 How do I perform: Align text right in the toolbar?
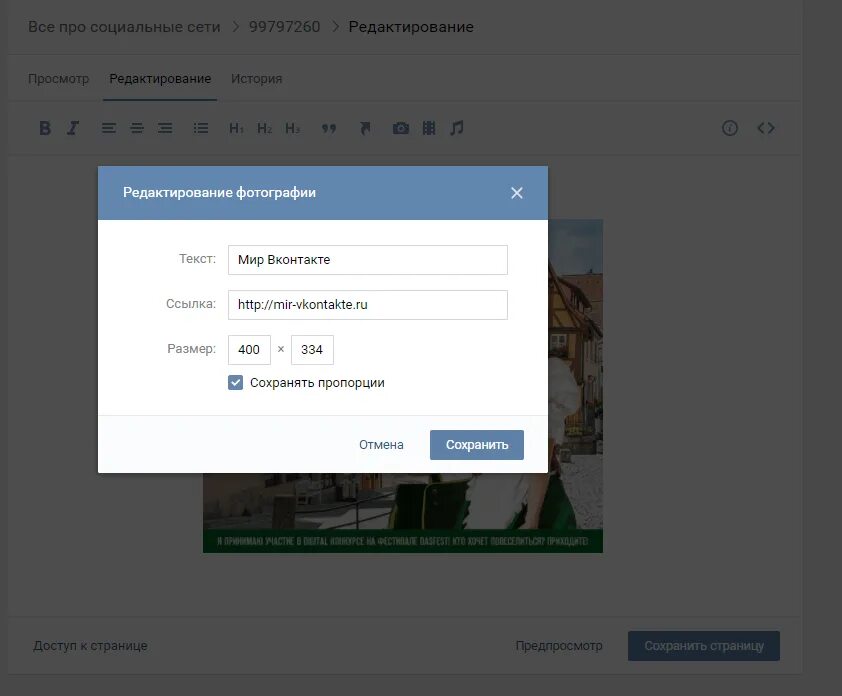[165, 128]
